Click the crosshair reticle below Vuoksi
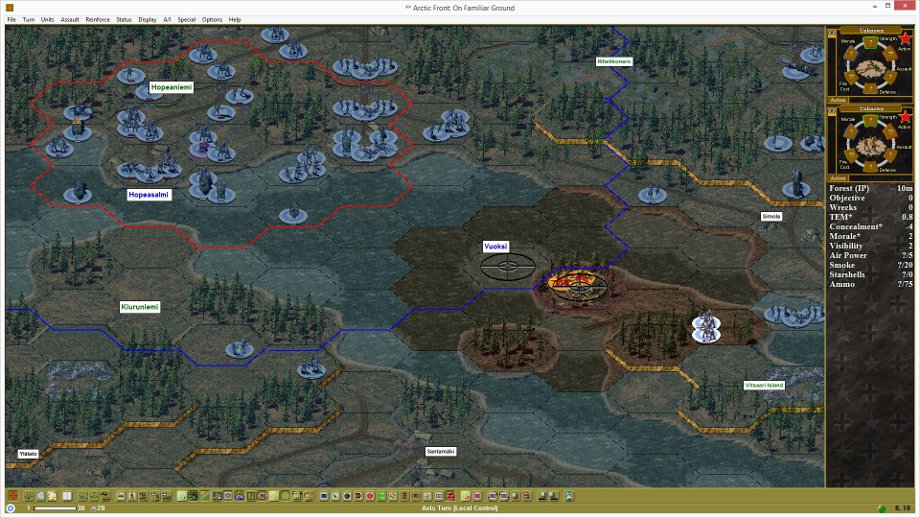 click(508, 268)
